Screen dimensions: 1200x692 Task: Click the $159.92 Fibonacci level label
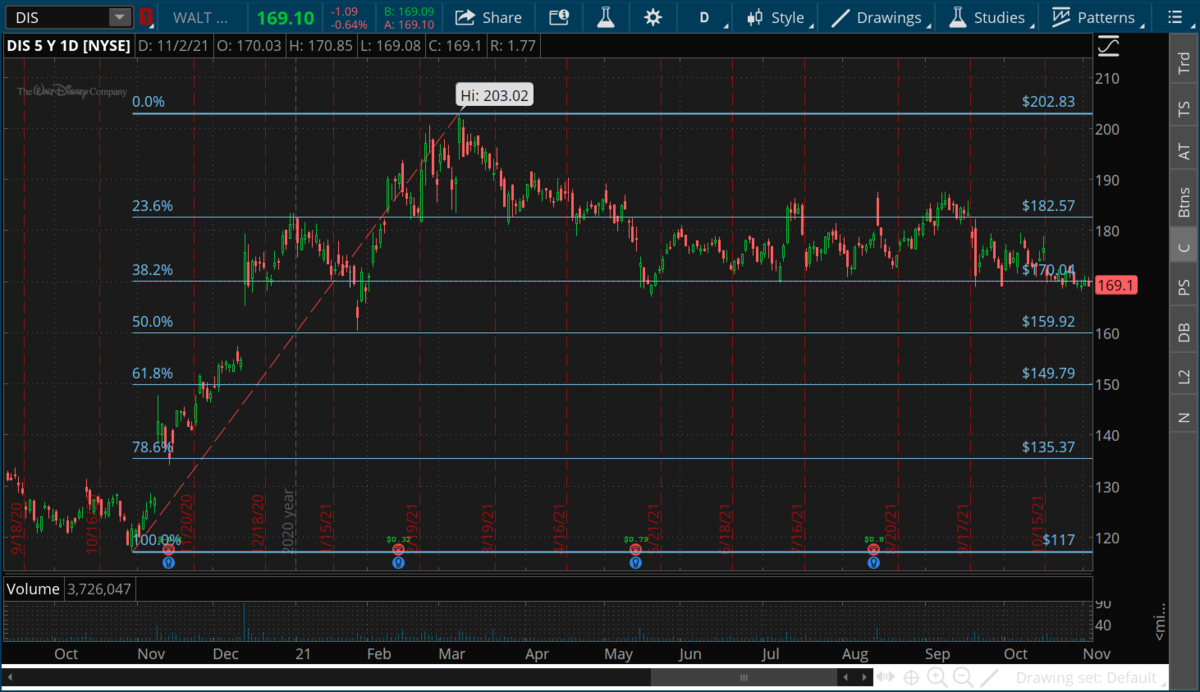point(1048,321)
